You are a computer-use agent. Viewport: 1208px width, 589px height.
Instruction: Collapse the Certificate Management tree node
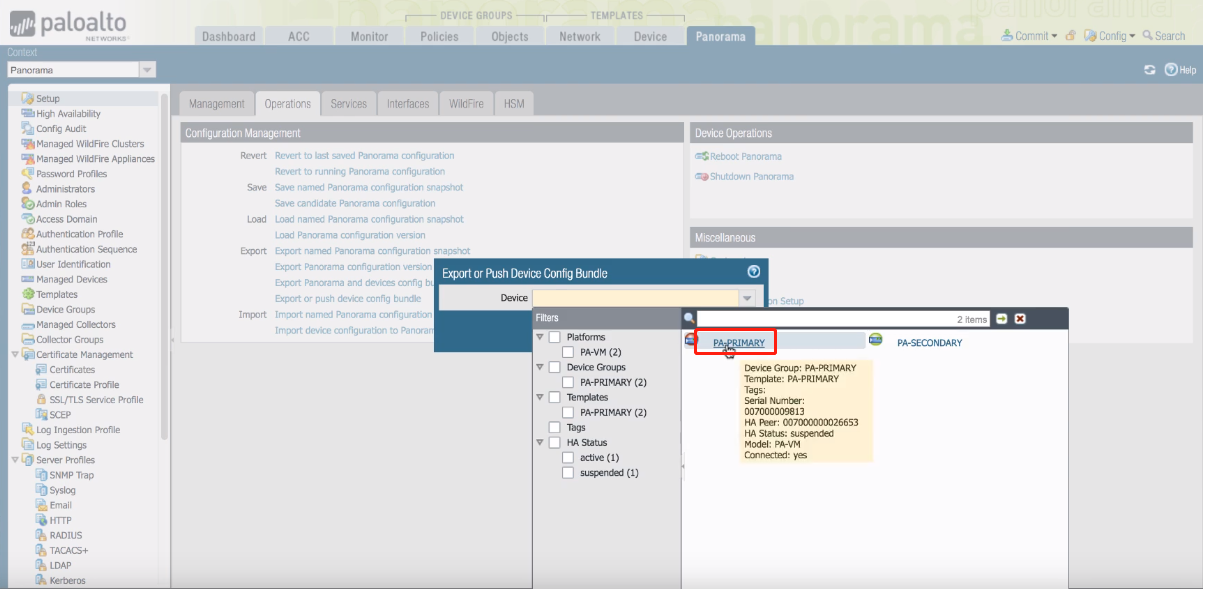point(15,355)
